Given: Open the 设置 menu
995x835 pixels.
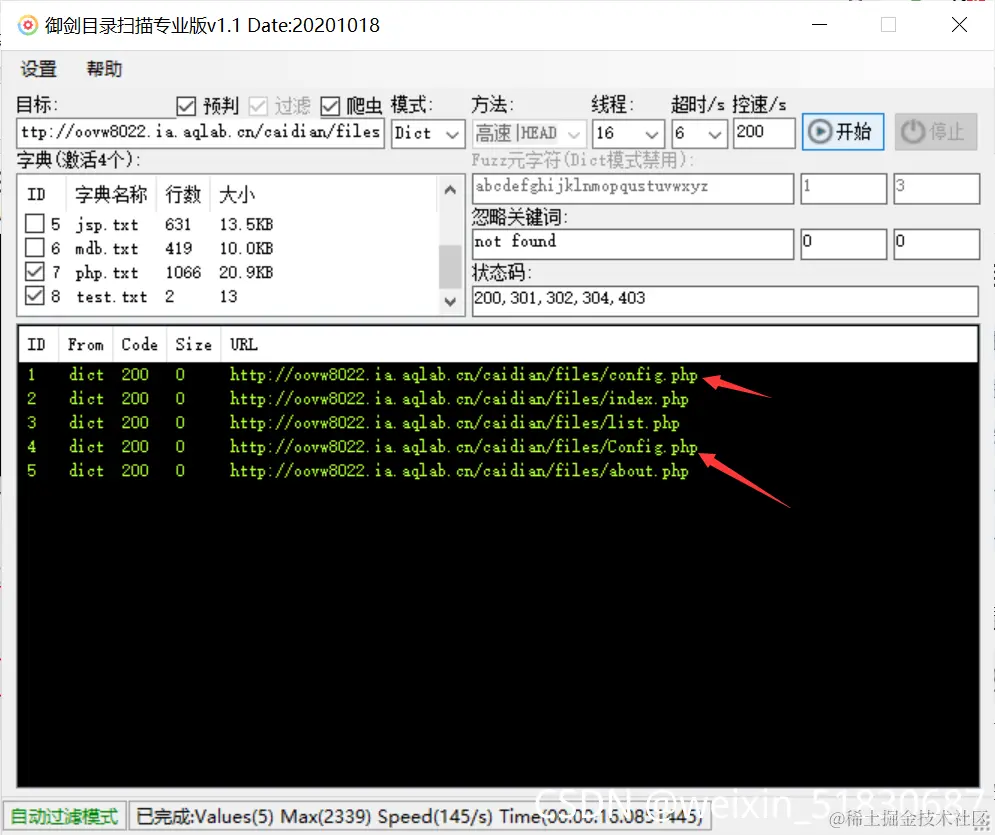Looking at the screenshot, I should click(38, 69).
